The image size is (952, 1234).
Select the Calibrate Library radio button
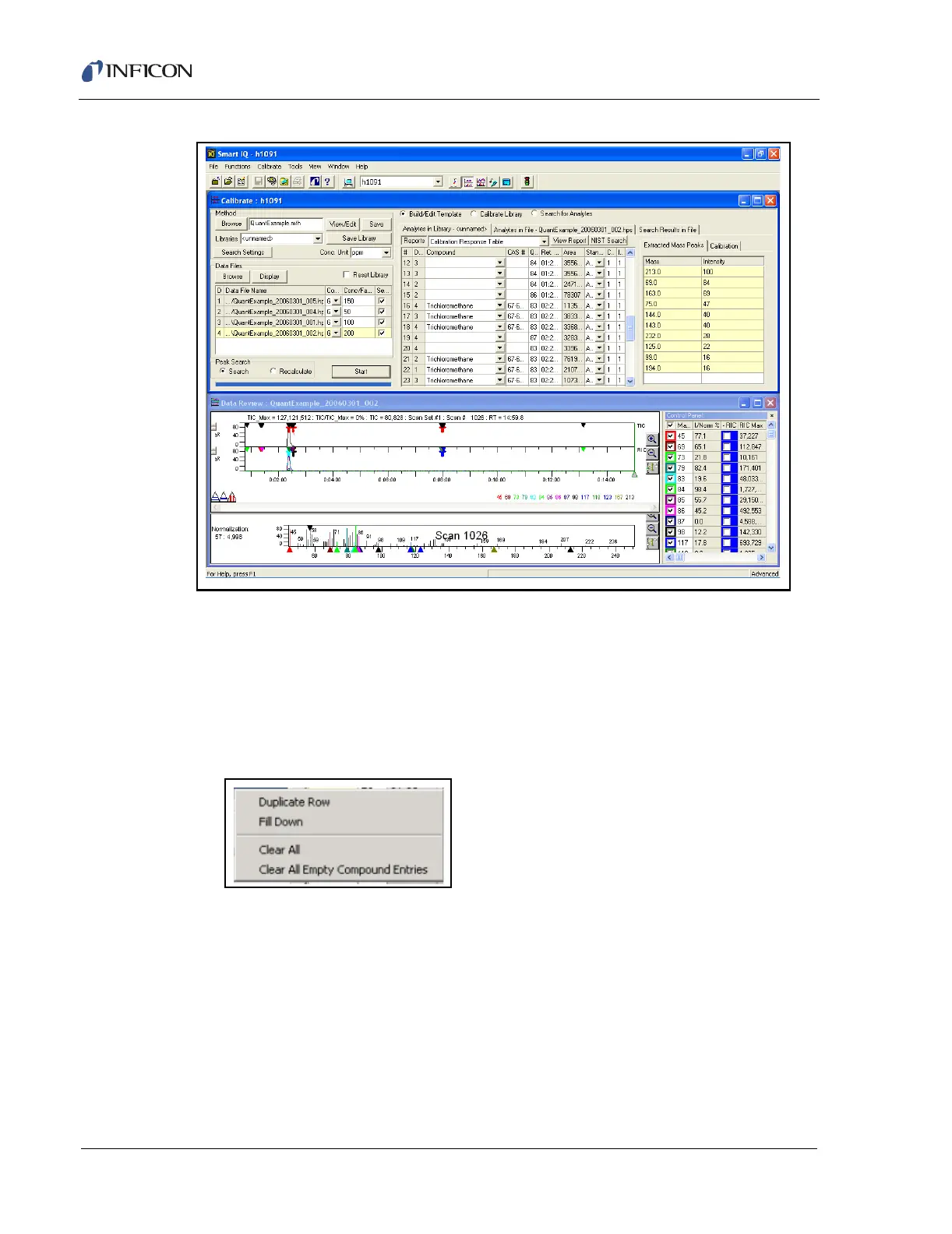pos(474,213)
